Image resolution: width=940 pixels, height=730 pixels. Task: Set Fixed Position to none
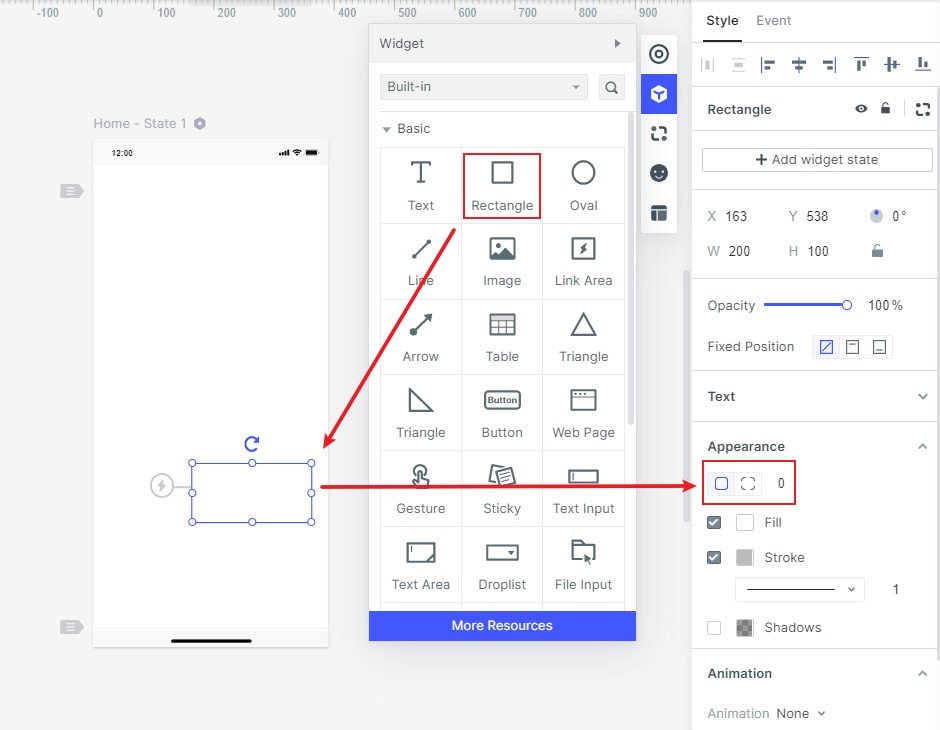pos(826,346)
